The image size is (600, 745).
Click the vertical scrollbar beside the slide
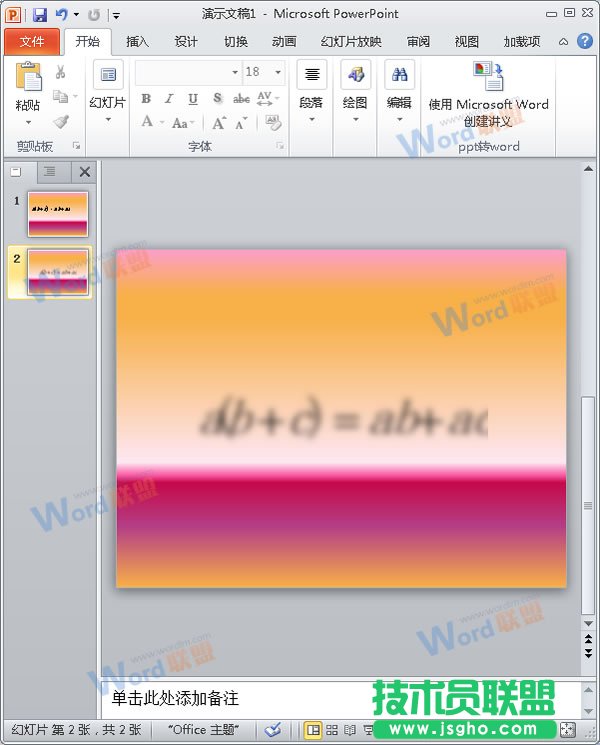588,400
